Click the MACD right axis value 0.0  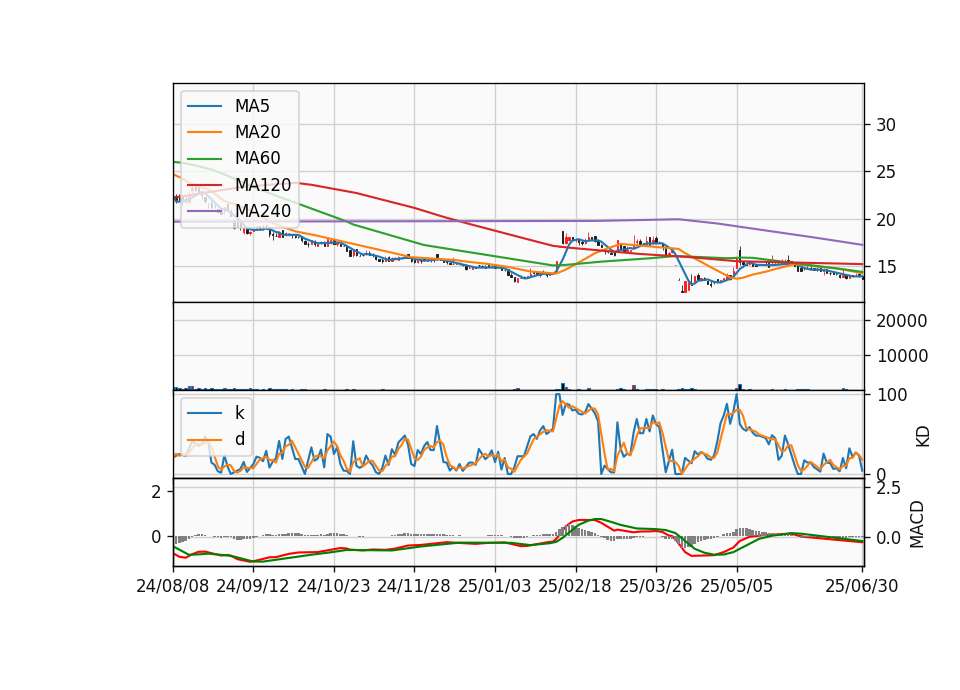pos(888,538)
